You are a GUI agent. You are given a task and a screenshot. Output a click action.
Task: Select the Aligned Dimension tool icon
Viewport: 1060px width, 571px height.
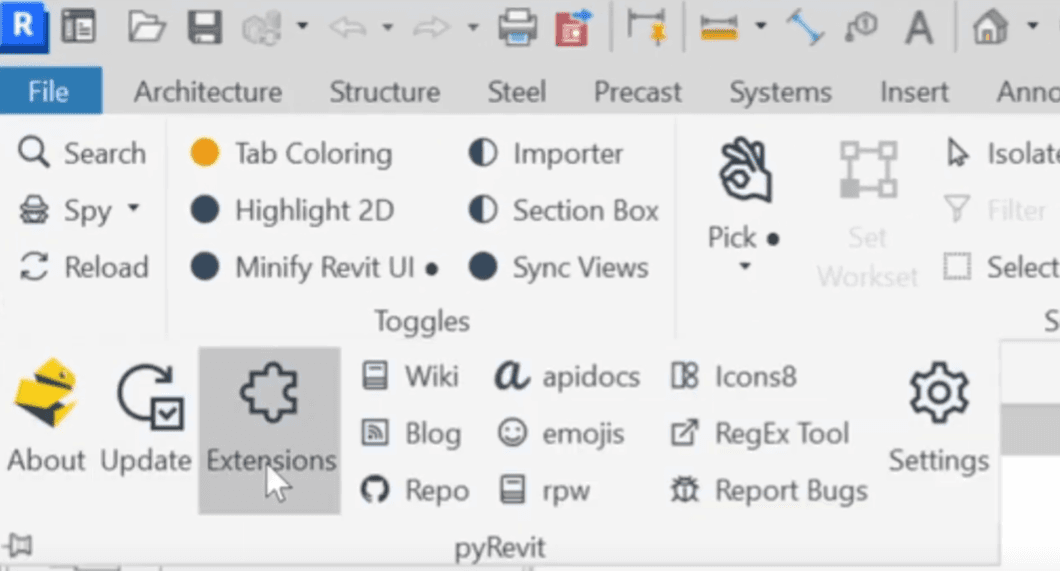click(x=647, y=27)
